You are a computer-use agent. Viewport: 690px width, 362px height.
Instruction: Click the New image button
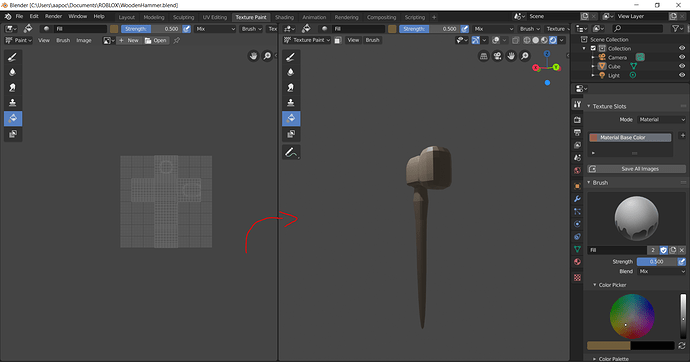tap(129, 40)
